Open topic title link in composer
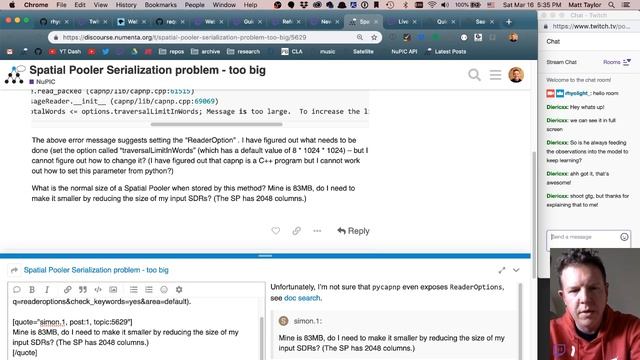Screen dimensions: 640x360 [96, 270]
